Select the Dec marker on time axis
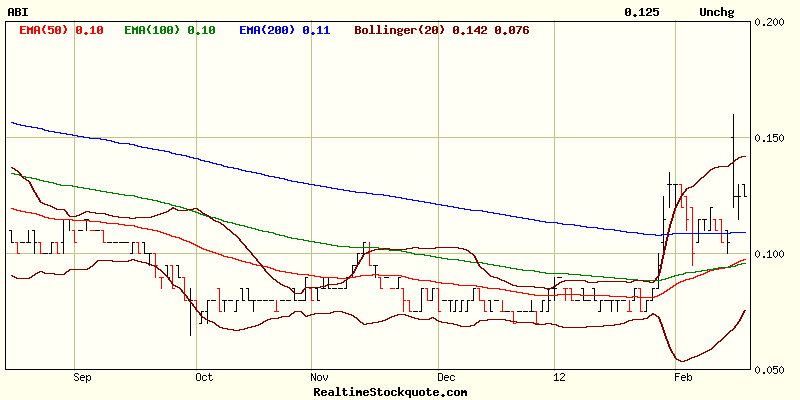Viewport: 800px width, 400px height. click(x=446, y=378)
